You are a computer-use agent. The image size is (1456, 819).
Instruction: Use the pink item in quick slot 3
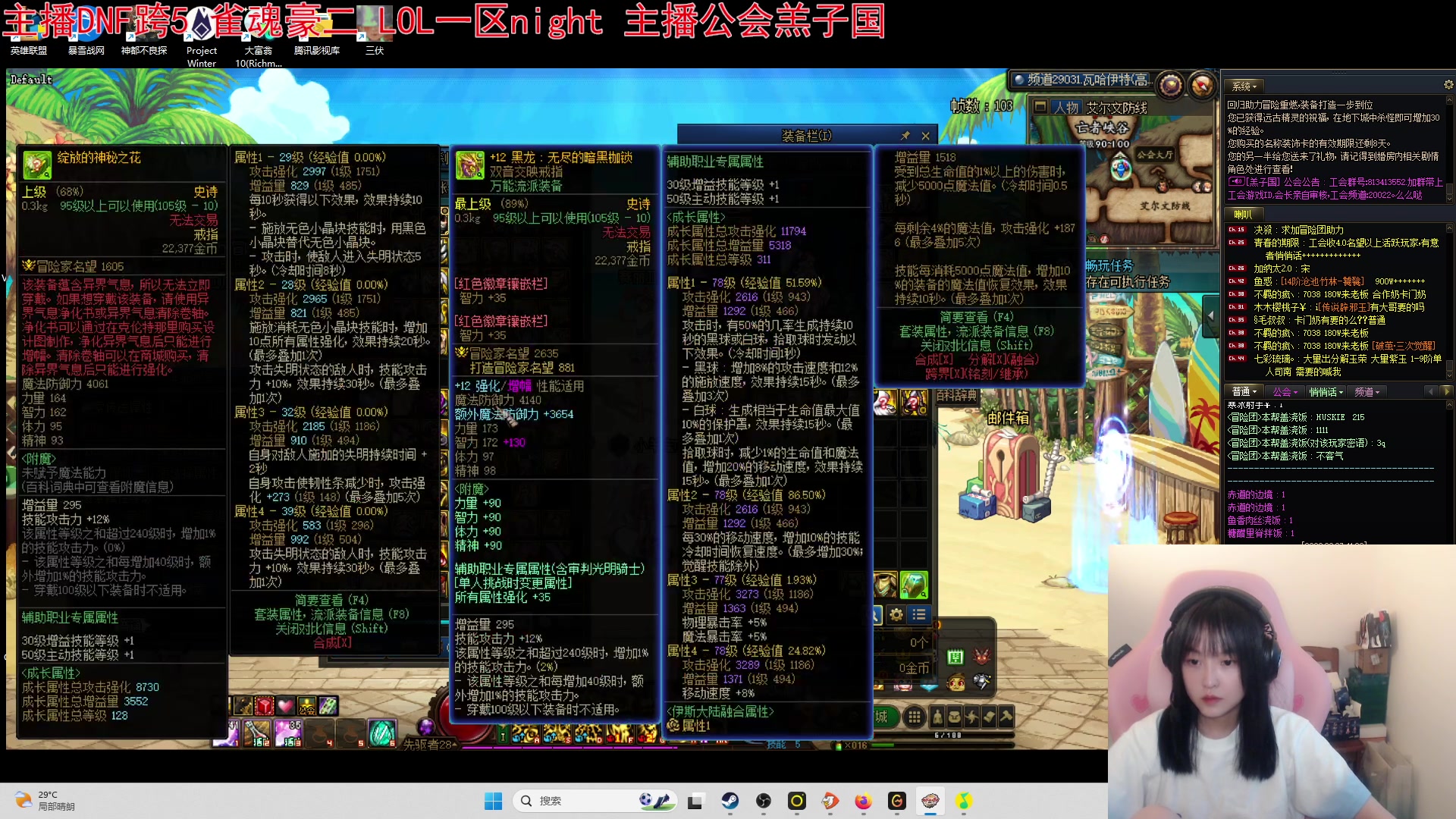(x=288, y=733)
